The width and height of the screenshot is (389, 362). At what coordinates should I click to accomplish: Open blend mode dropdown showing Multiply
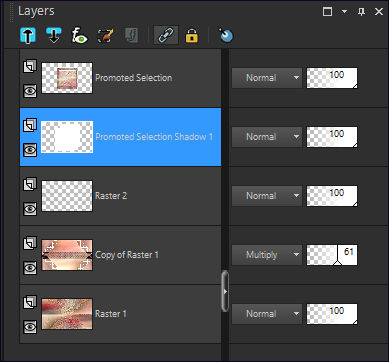tap(267, 255)
